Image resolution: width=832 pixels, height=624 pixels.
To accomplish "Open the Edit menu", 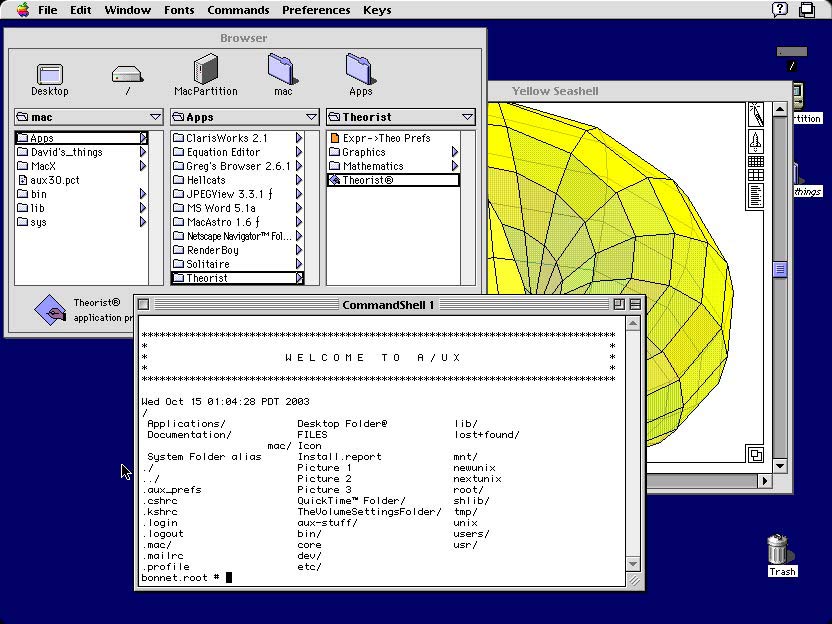I will (81, 10).
